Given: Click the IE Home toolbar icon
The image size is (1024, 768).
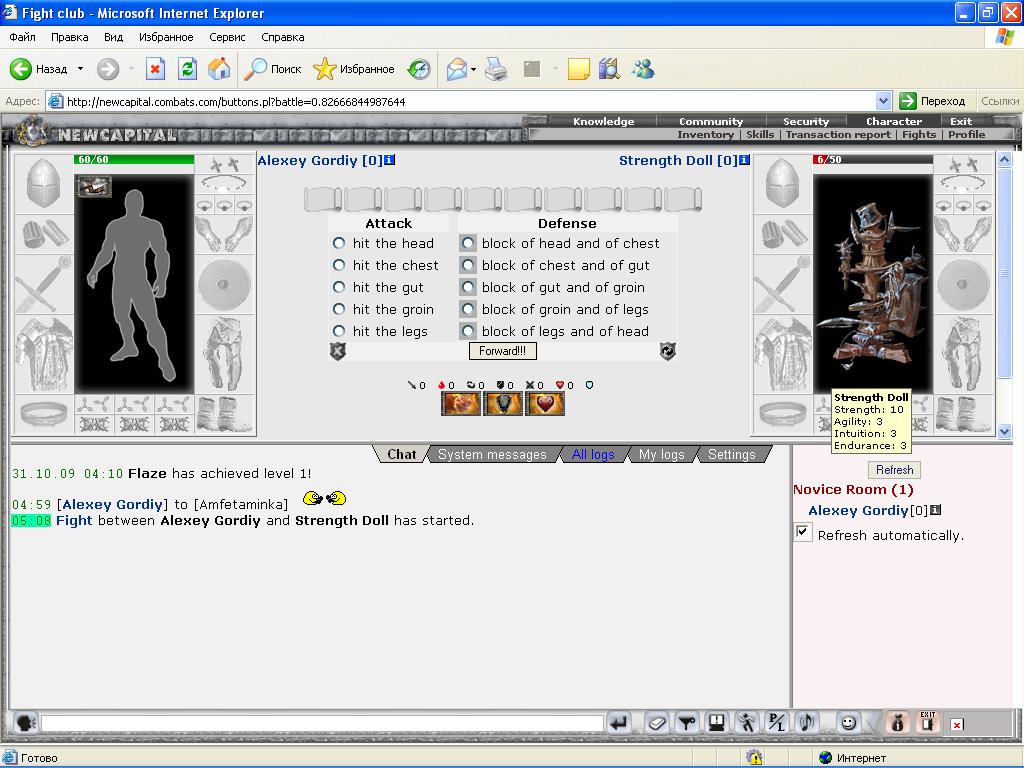Looking at the screenshot, I should (x=219, y=69).
